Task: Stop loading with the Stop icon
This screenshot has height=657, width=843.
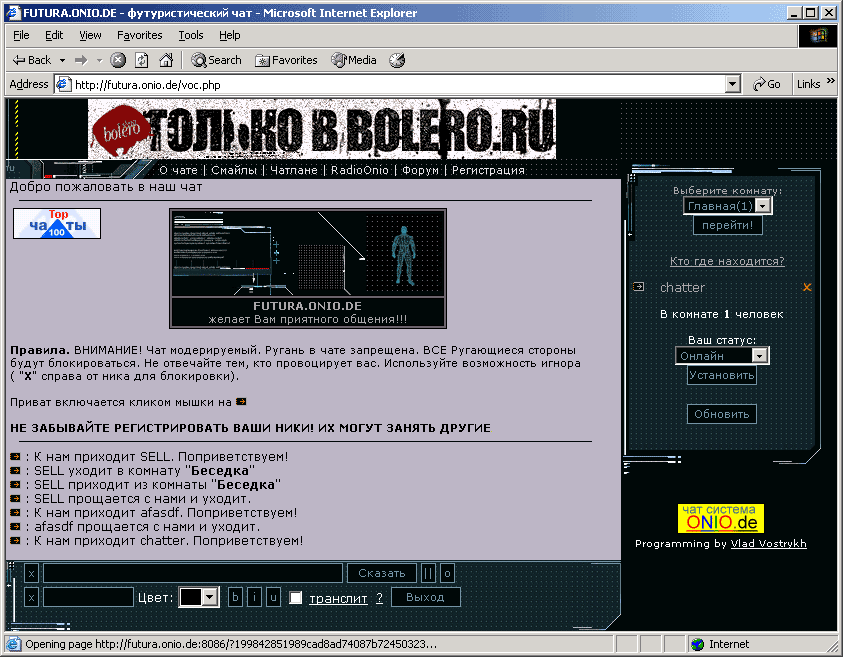Action: [x=118, y=60]
